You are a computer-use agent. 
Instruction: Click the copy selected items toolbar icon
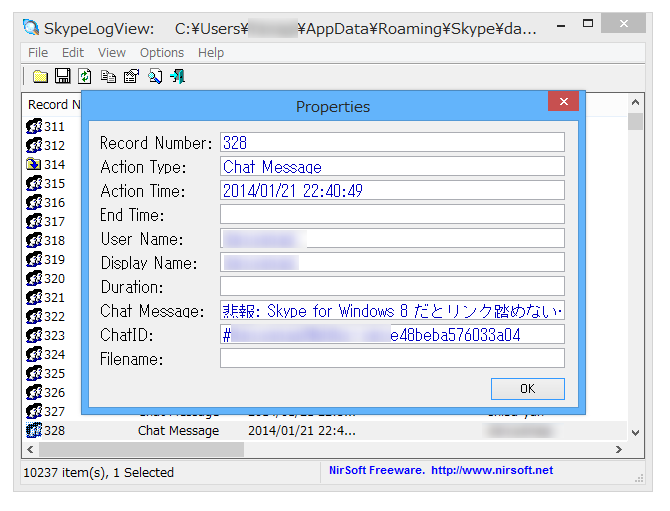tap(108, 76)
